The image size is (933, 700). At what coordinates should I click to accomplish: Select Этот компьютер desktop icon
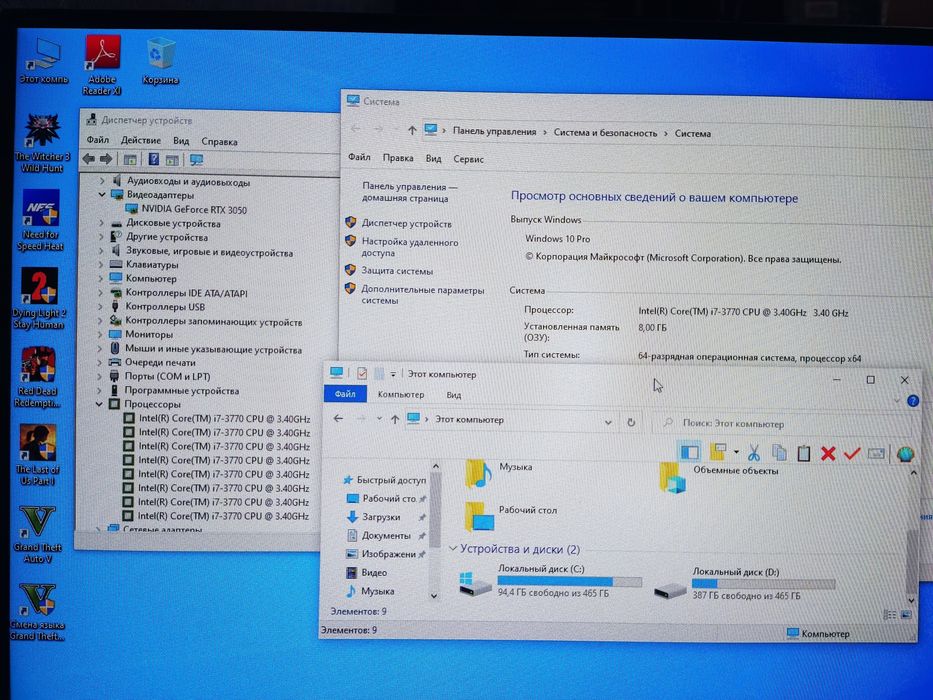click(43, 61)
